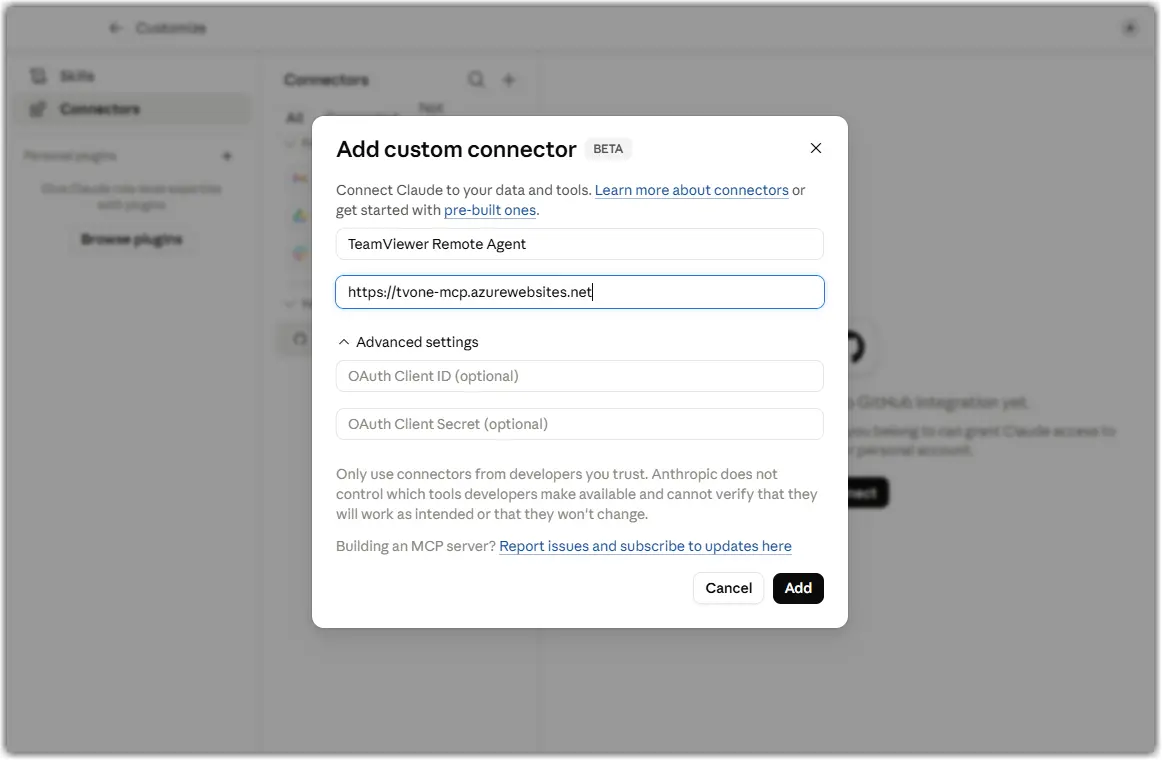Focus the connector name field TeamViewer Remote Agent
The image size is (1162, 760).
(580, 244)
